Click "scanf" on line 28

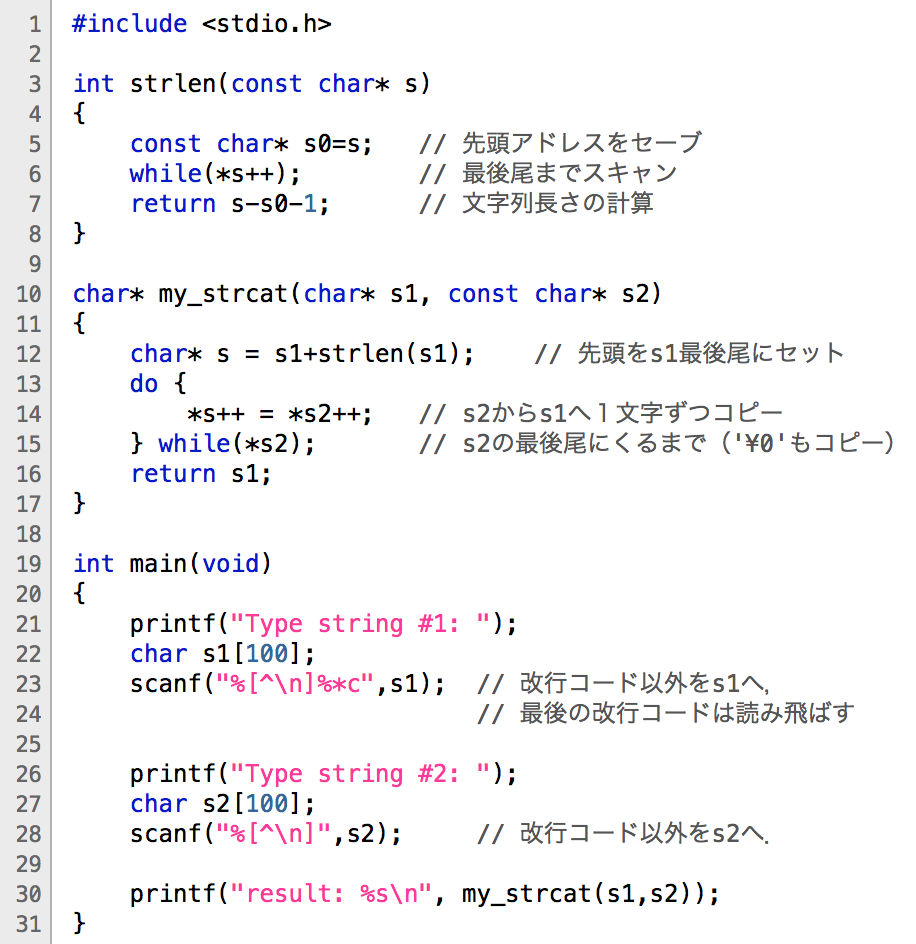[166, 834]
